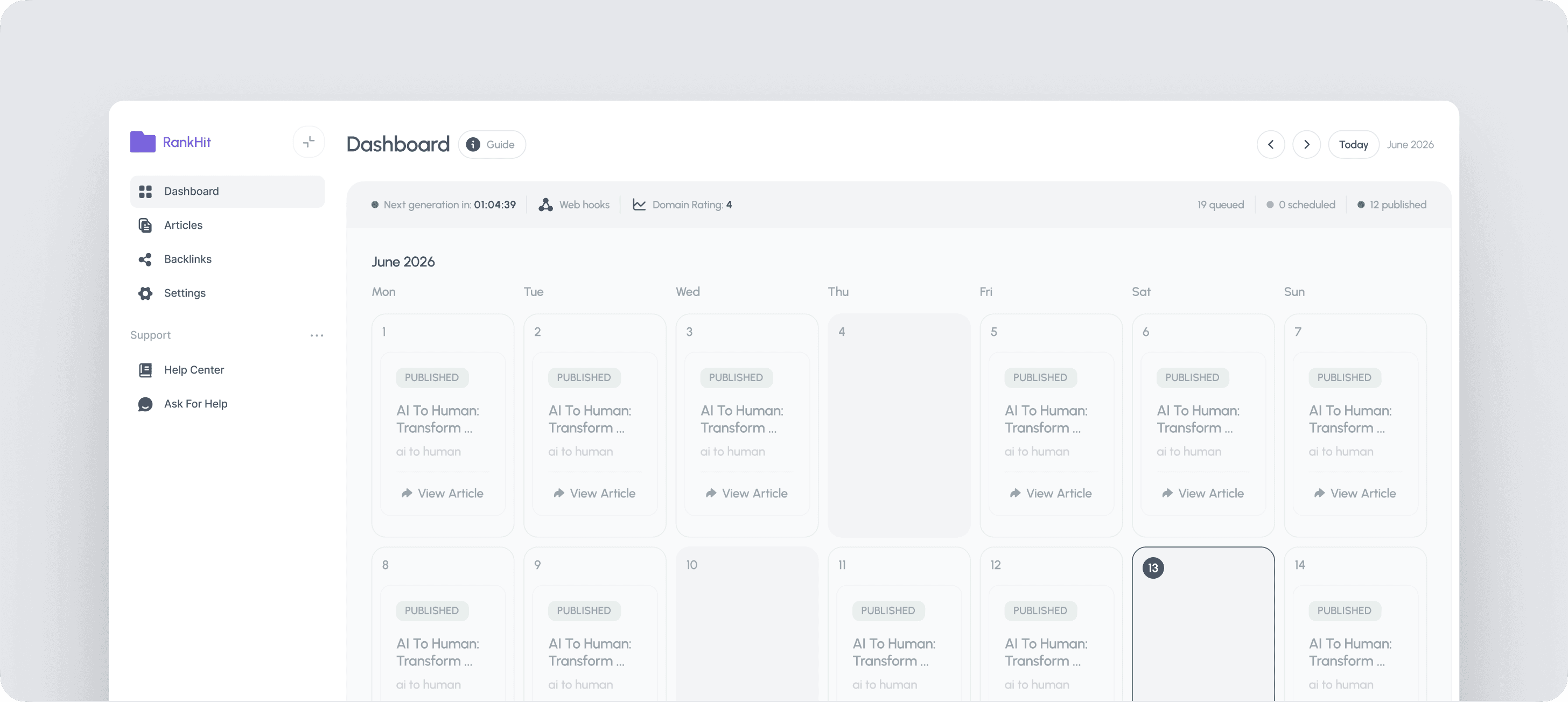Click the PUBLISHED badge on June 12
This screenshot has width=1568, height=702.
point(1040,611)
